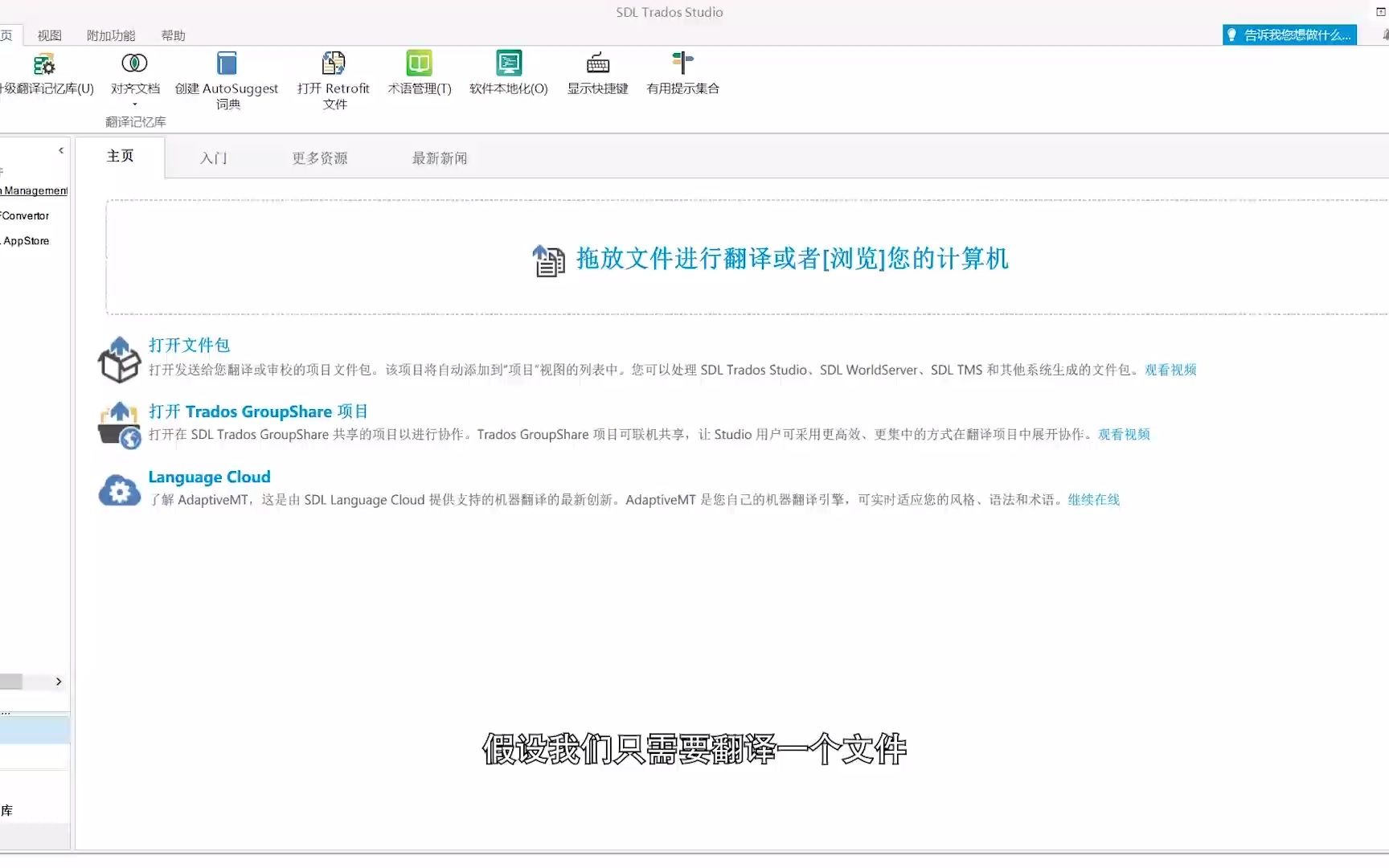1389x868 pixels.
Task: Click the Align Documents (对齐文档) icon
Action: (134, 63)
